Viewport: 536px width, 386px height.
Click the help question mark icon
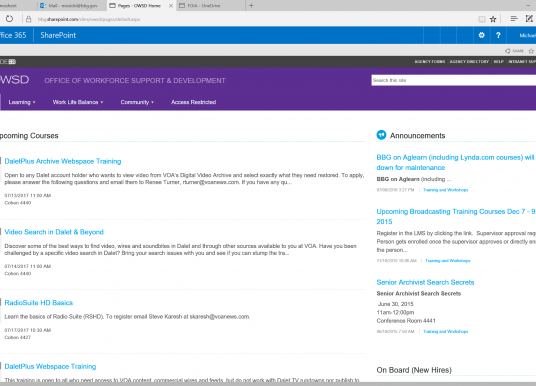tap(498, 35)
